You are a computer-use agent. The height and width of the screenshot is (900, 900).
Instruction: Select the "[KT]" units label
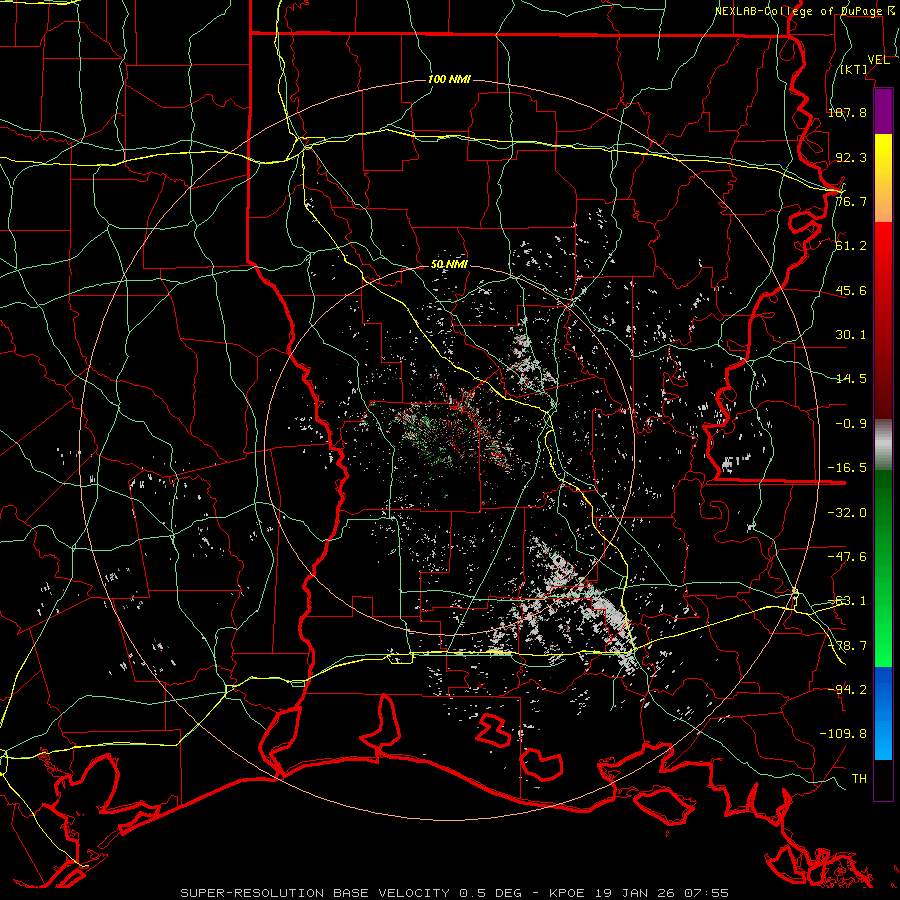coord(854,69)
